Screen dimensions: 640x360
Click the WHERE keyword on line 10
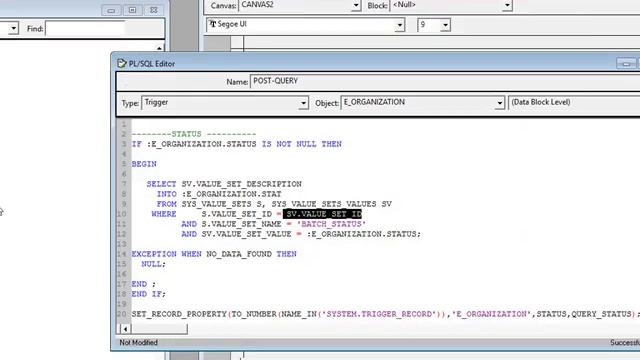coord(164,214)
